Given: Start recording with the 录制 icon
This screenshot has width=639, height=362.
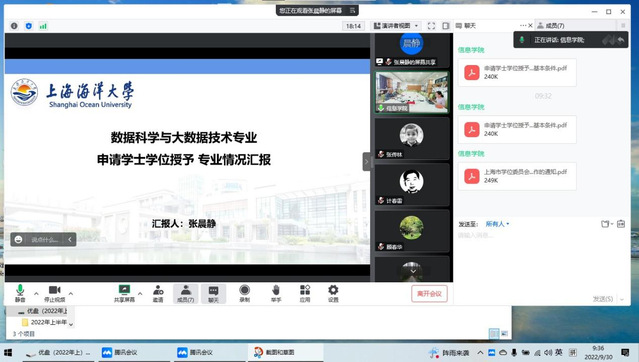Looking at the screenshot, I should pos(245,293).
